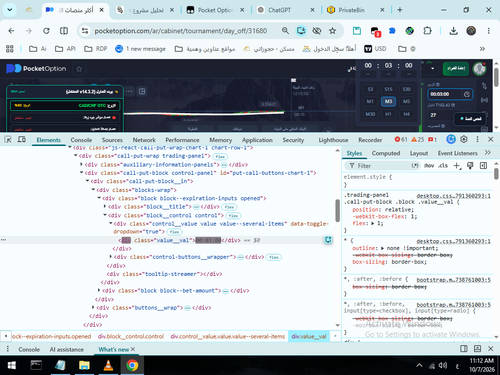Viewport: 500px width, 375px height.
Task: Switch to the Sources tab
Action: (112, 140)
